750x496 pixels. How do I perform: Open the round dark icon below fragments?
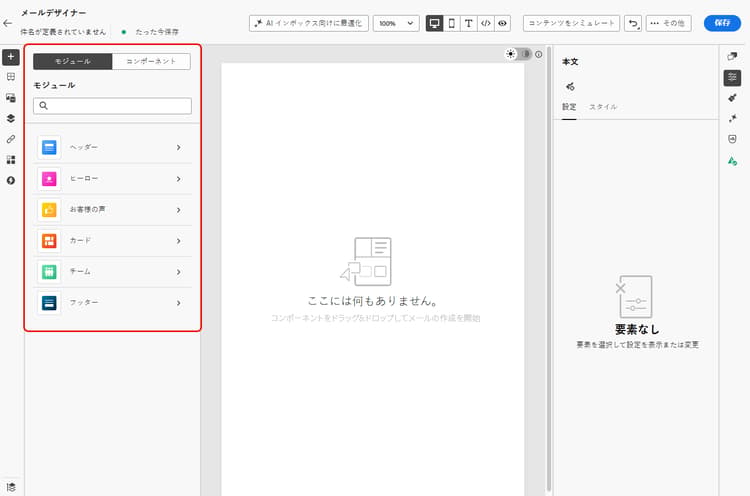11,180
